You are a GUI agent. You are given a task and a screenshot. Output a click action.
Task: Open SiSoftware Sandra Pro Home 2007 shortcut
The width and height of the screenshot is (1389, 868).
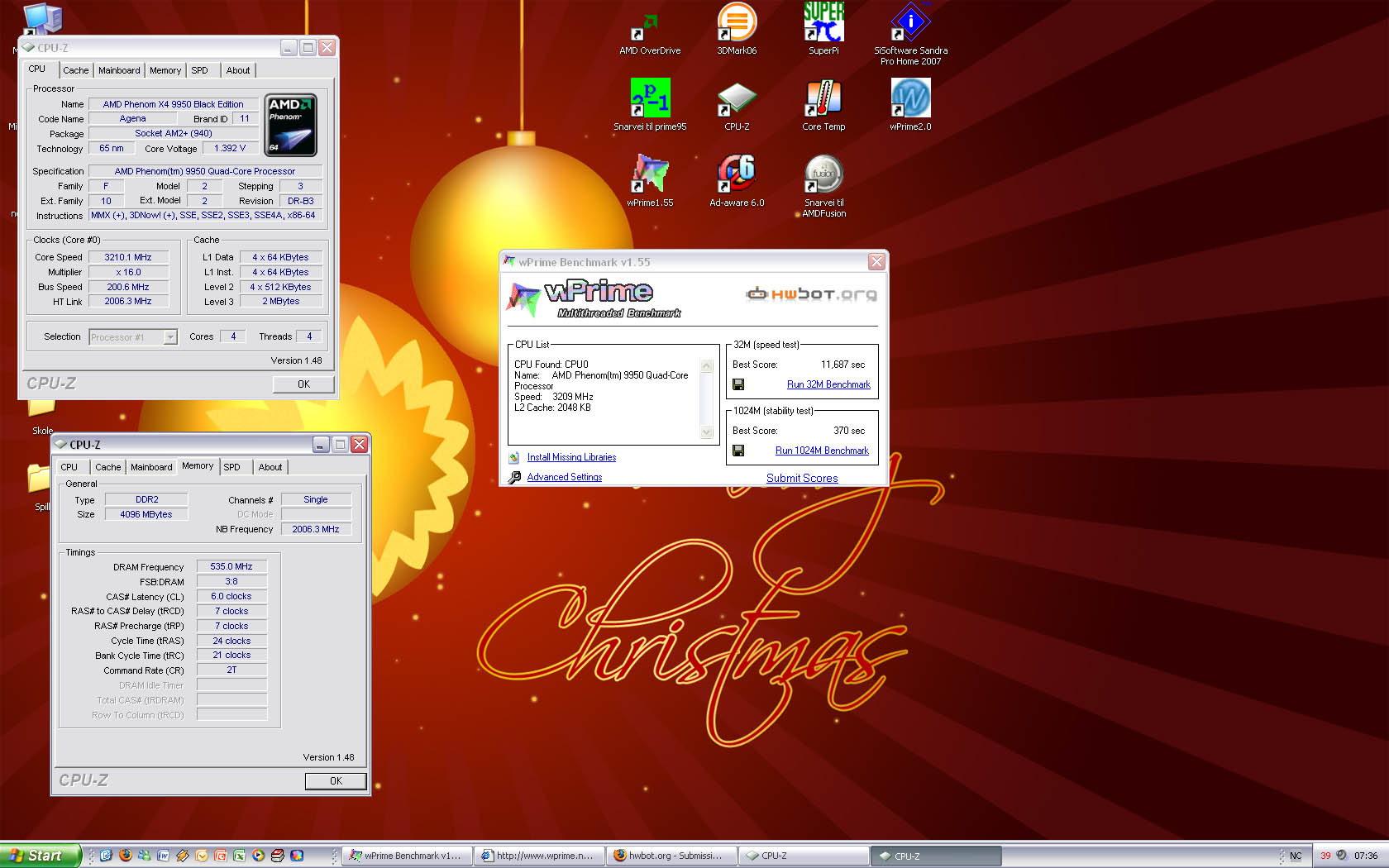(910, 33)
